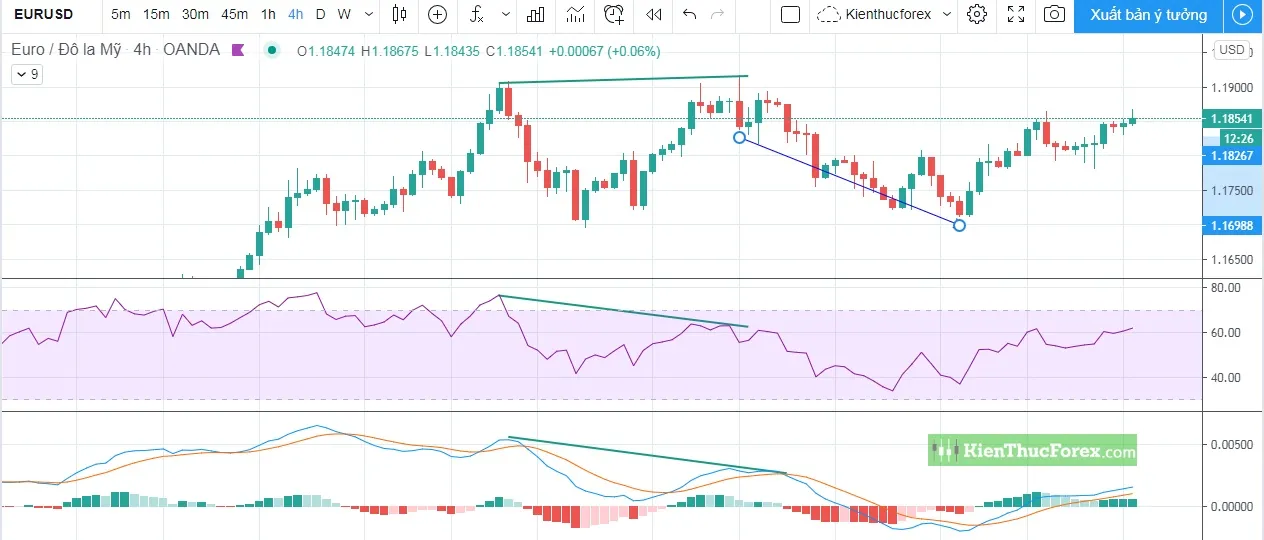Click the Kienthucforex cloud layout name
1264x540 pixels.
tap(874, 14)
